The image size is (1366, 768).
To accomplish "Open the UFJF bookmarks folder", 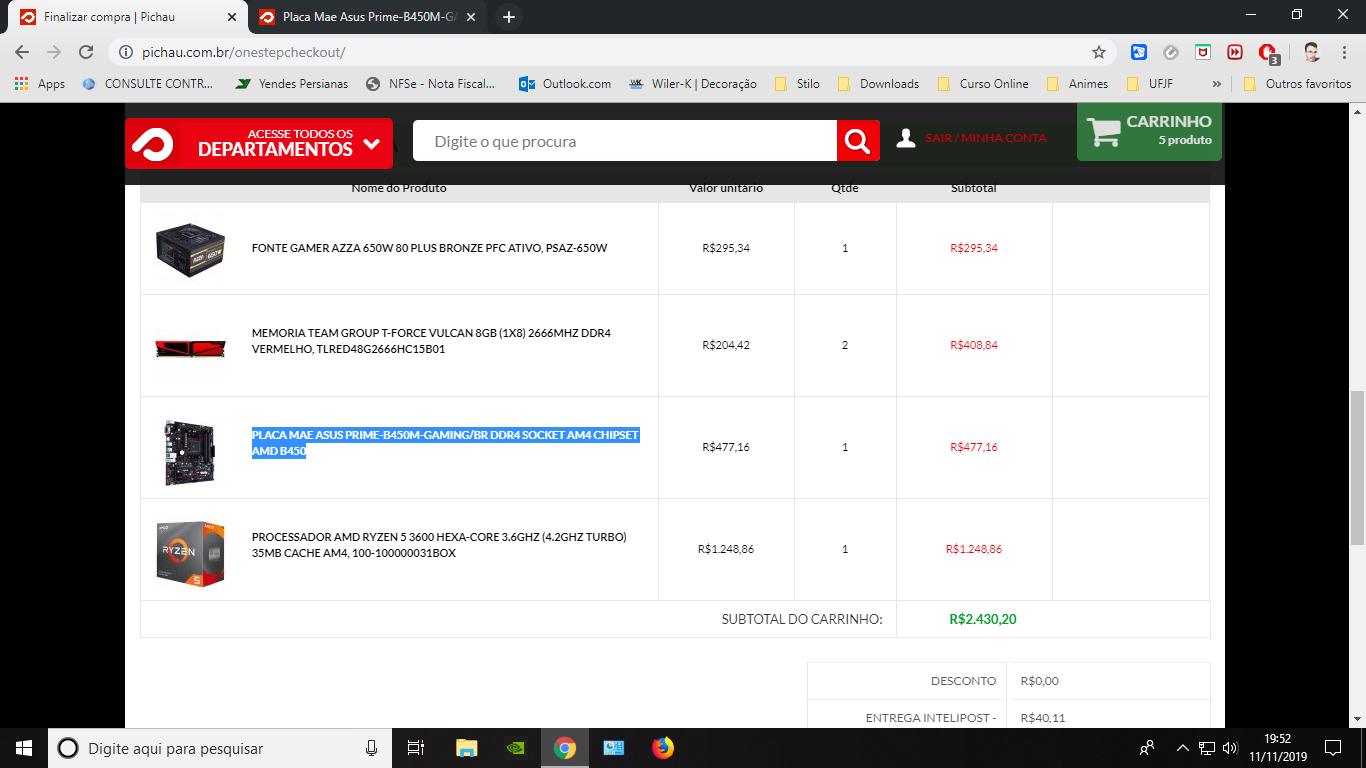I will click(1149, 84).
